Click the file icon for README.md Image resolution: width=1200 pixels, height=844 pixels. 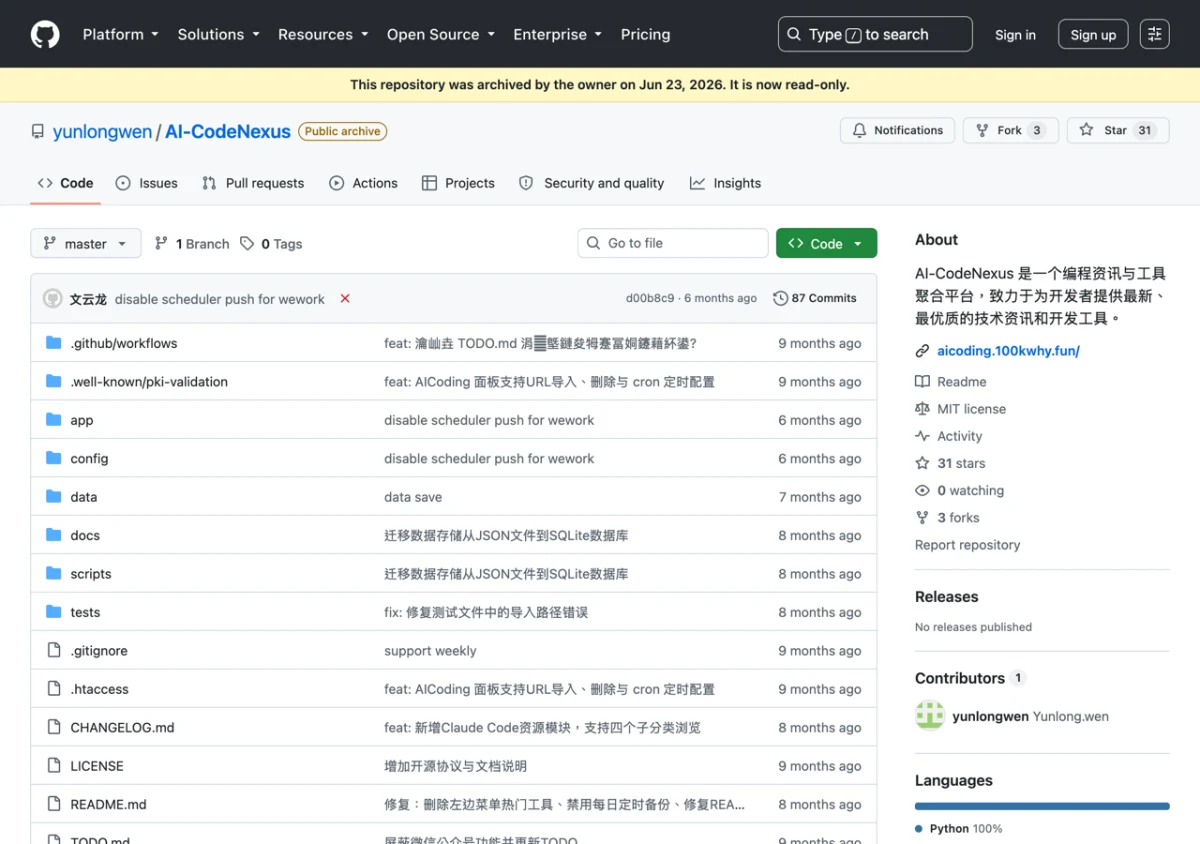click(x=54, y=804)
